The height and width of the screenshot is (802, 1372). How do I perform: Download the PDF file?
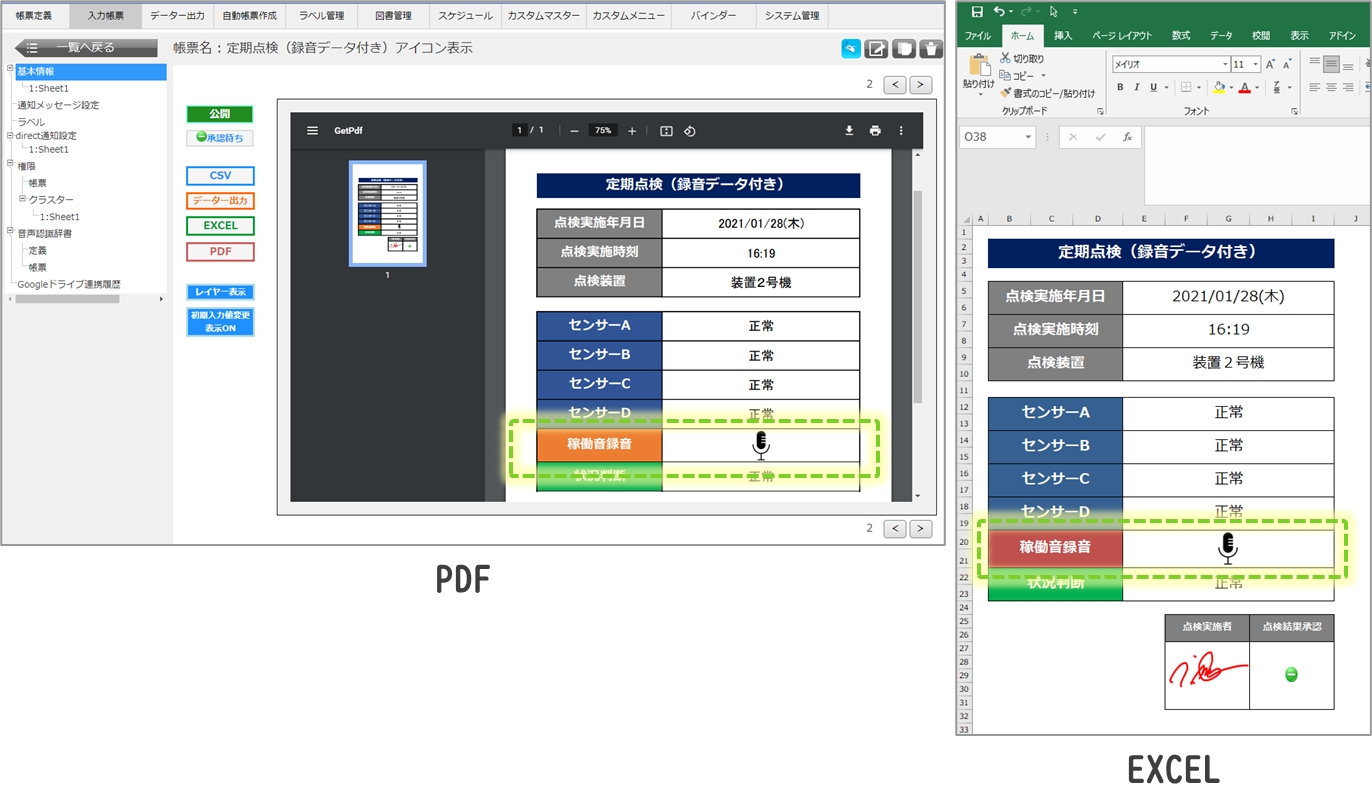[849, 130]
